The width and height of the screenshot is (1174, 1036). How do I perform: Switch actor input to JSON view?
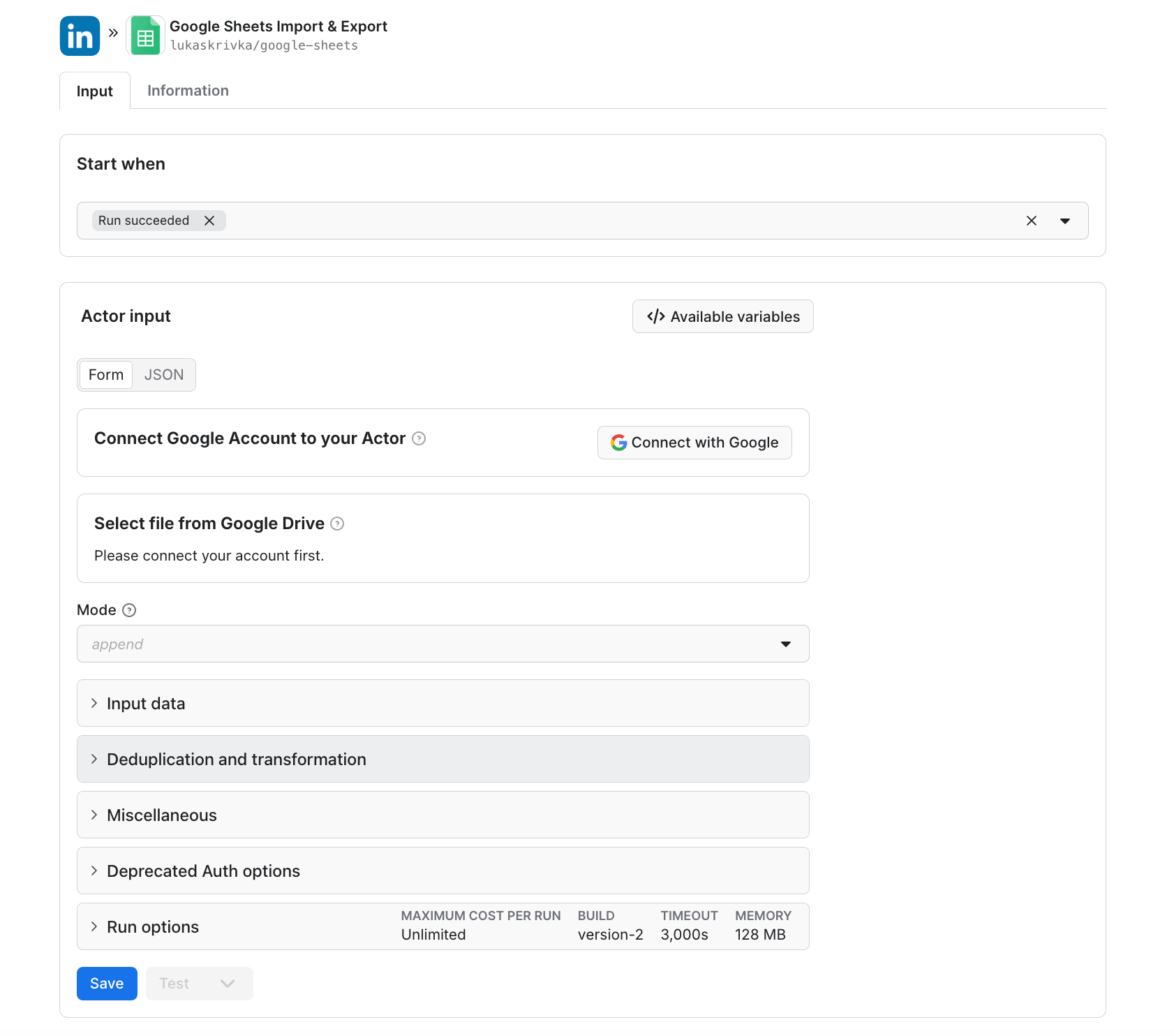coord(164,375)
